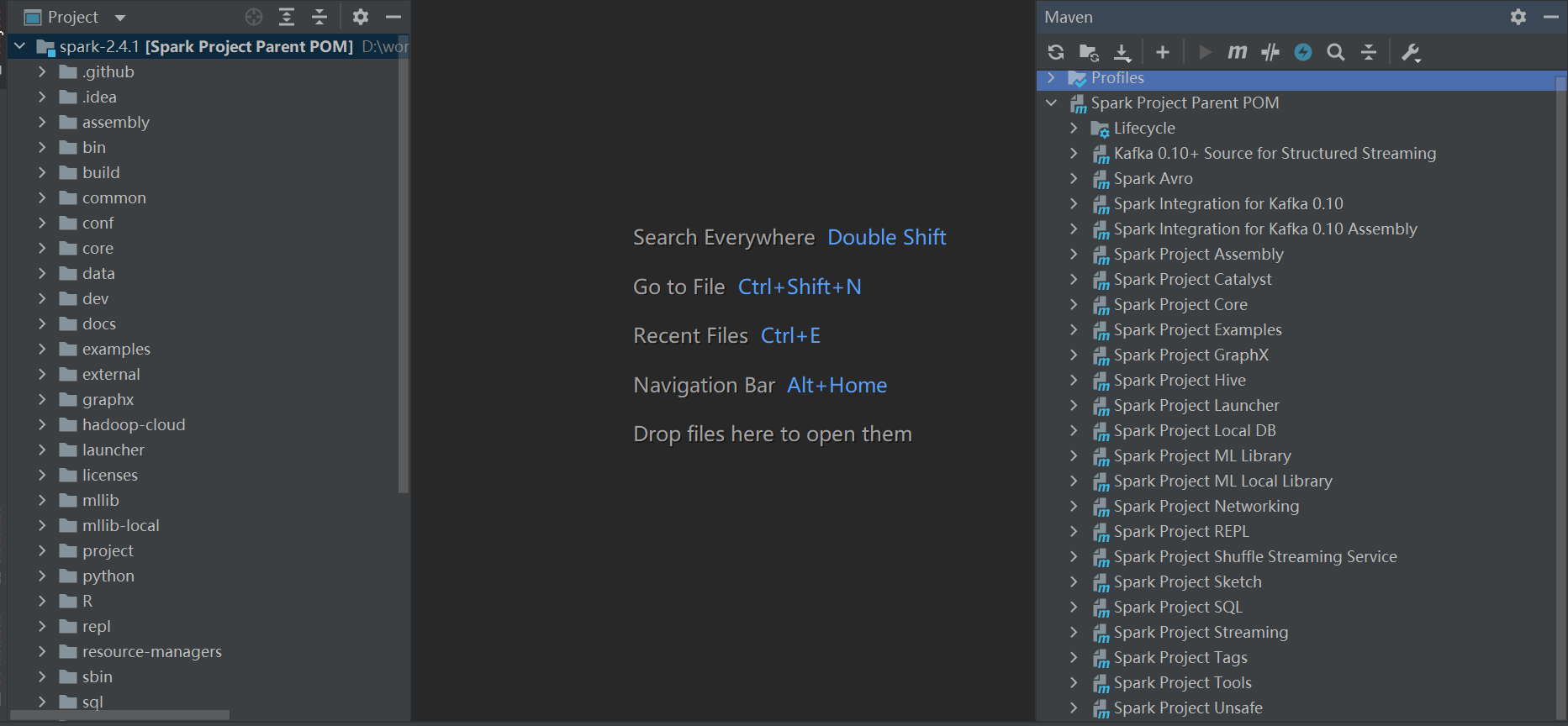Click the Project panel title label
Screen dimensions: 1568x726
click(x=73, y=17)
